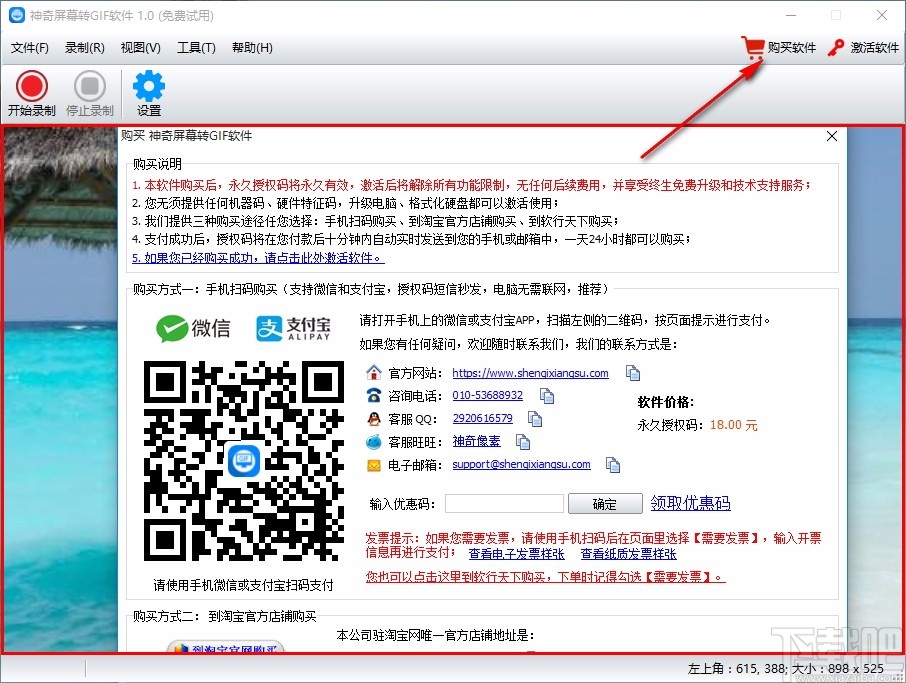Viewport: 906px width, 683px height.
Task: Click the Alipay logo
Action: [294, 328]
